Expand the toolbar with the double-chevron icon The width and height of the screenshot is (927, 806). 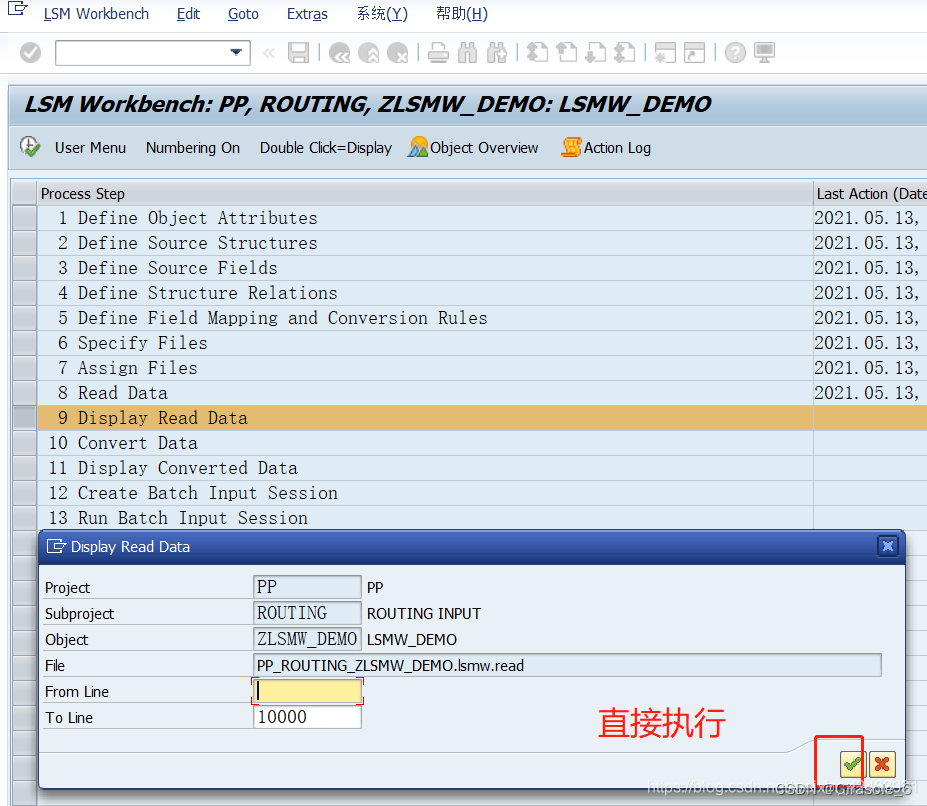pyautogui.click(x=268, y=53)
